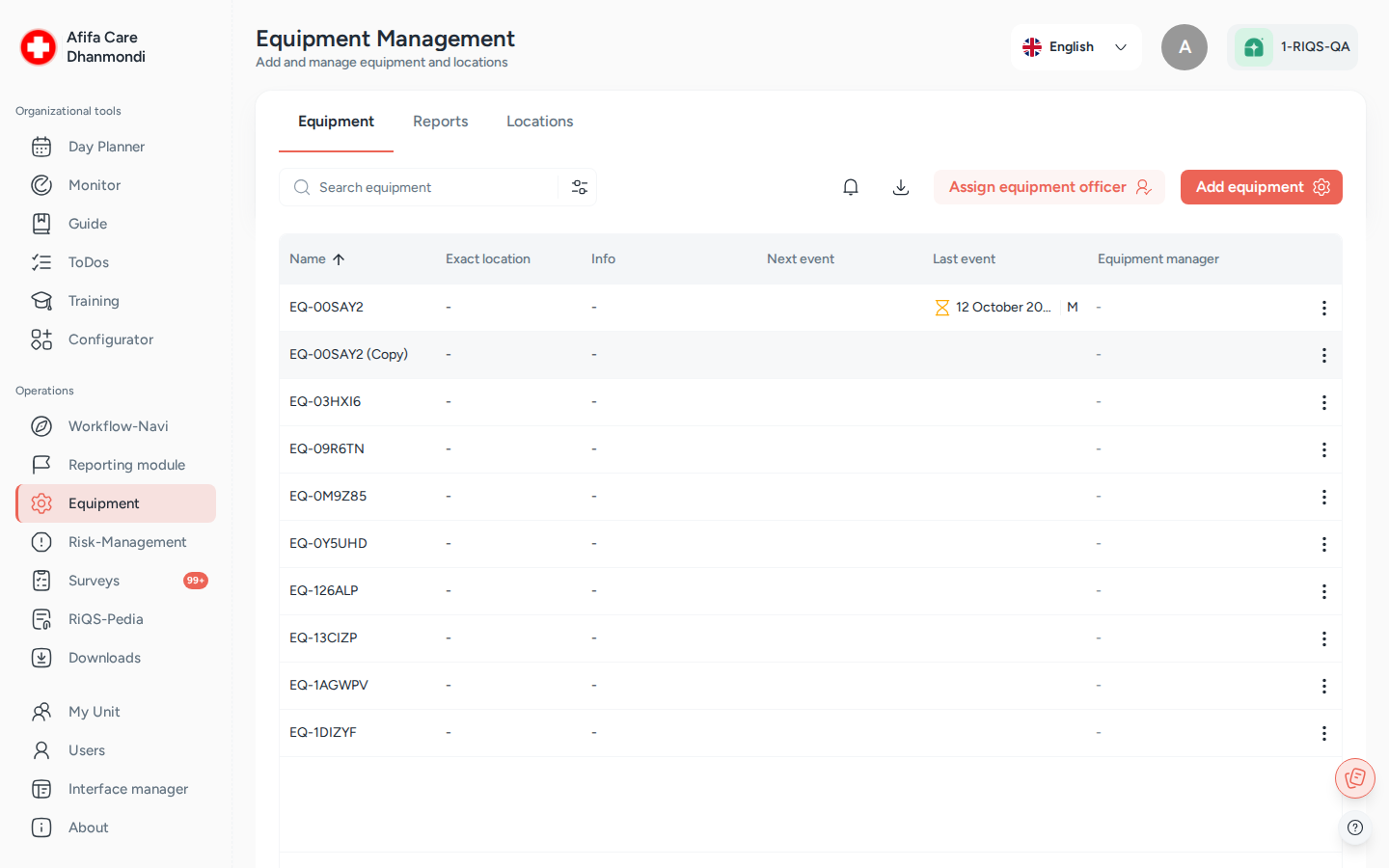
Task: Open options menu for EQ-1AGWPV
Action: pos(1324,686)
